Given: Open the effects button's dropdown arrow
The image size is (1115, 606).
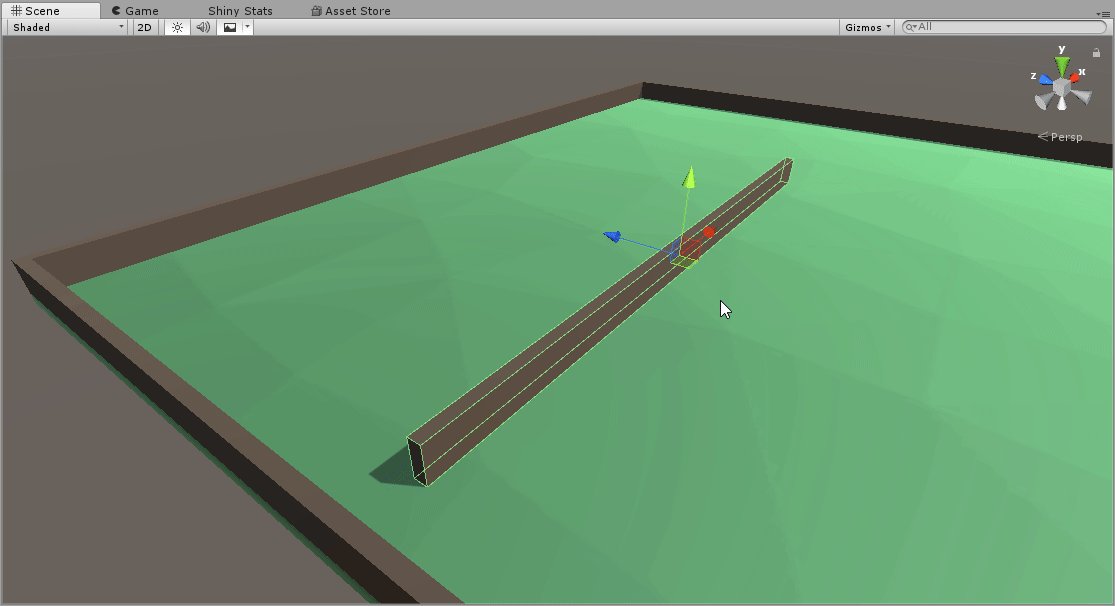Looking at the screenshot, I should 246,27.
